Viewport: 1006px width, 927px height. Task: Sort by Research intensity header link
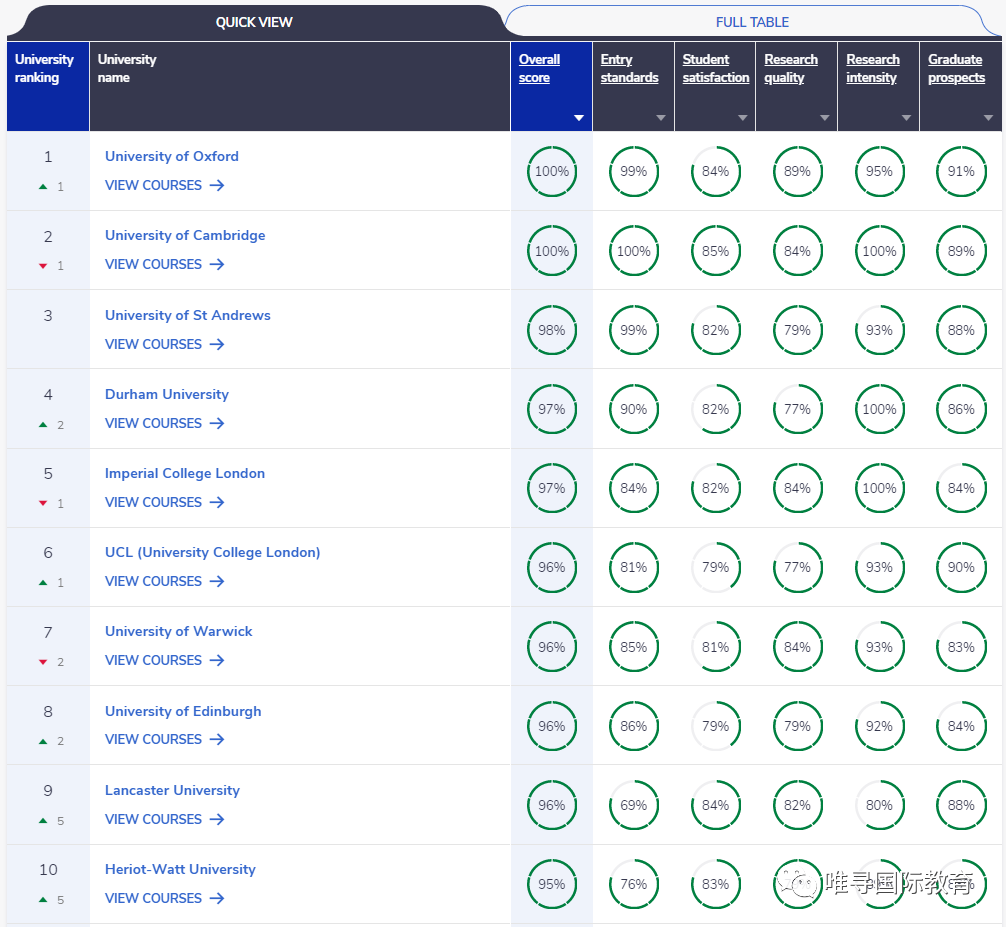click(x=873, y=68)
